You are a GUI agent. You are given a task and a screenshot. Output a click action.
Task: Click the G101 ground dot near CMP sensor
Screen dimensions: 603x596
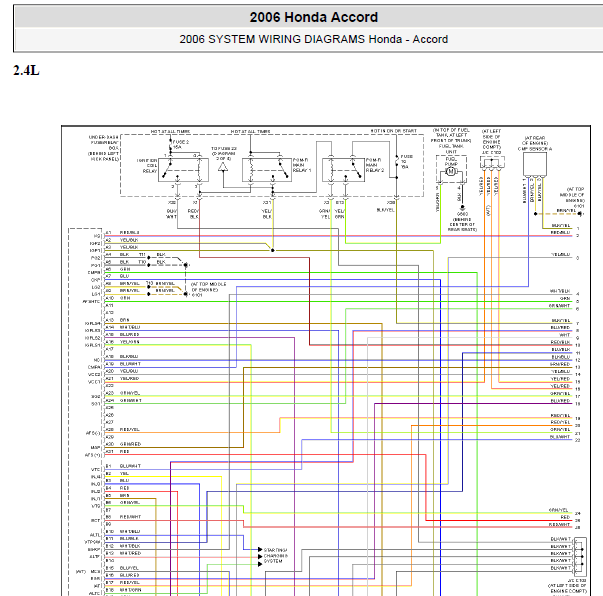(x=579, y=214)
